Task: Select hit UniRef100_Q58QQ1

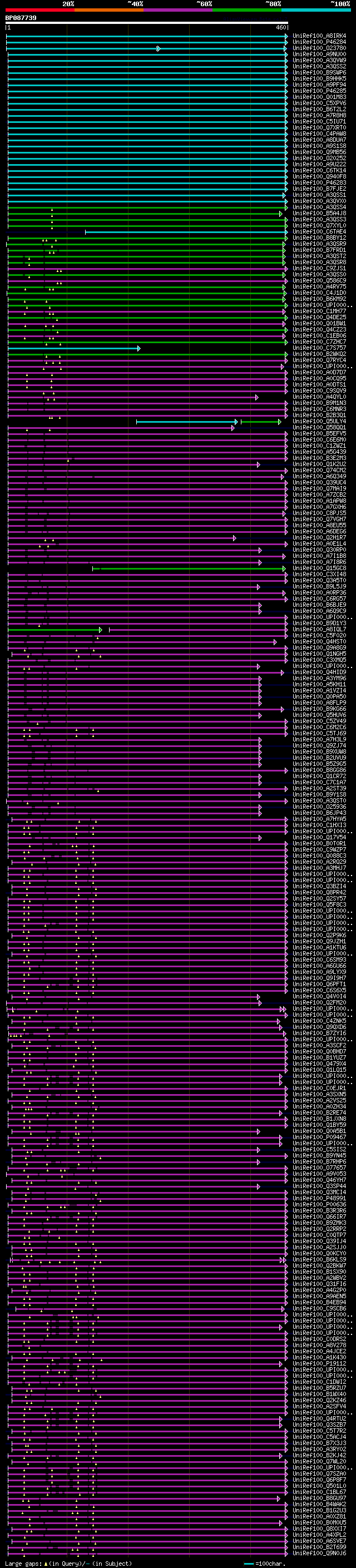Action: coord(319,427)
